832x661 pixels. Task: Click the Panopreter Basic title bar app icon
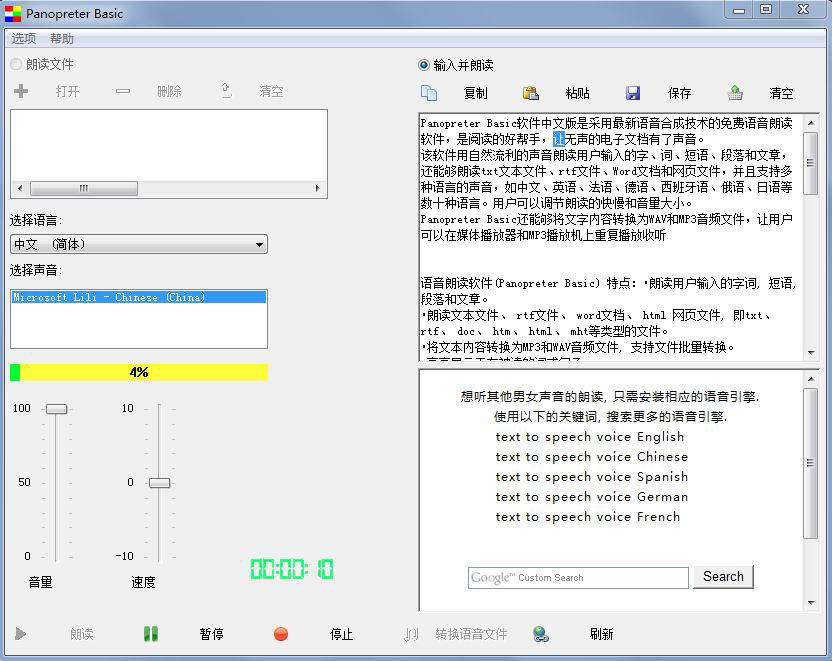click(13, 13)
